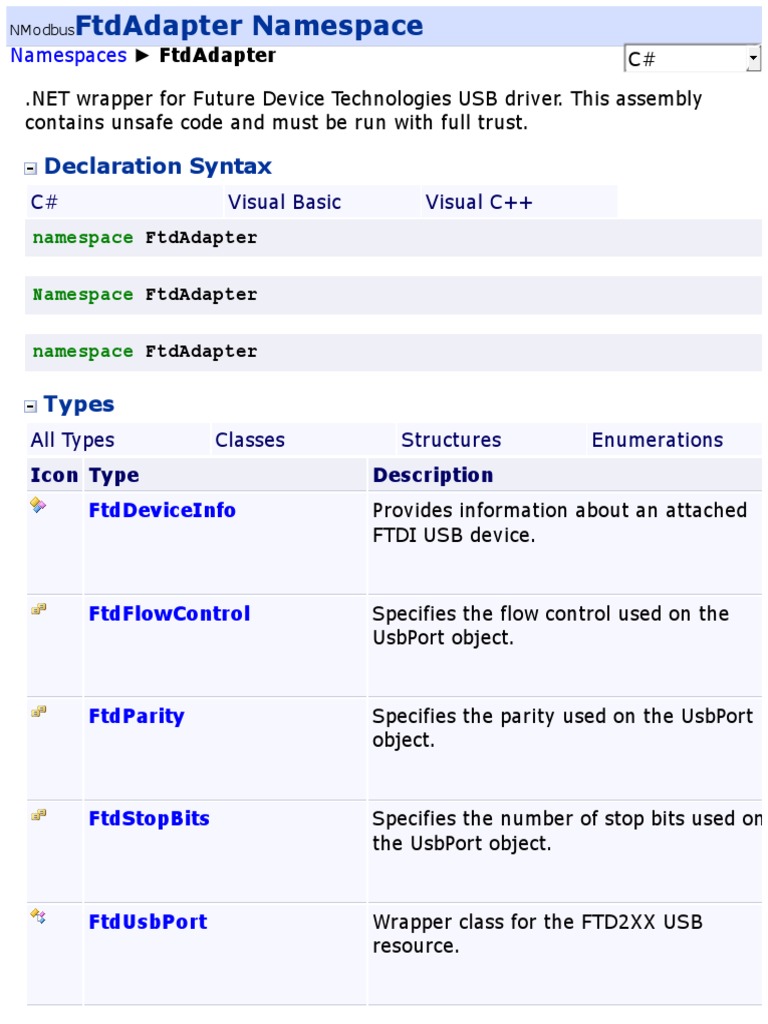Show only Classes in the types table
Screen dimensions: 768x1024
[249, 440]
